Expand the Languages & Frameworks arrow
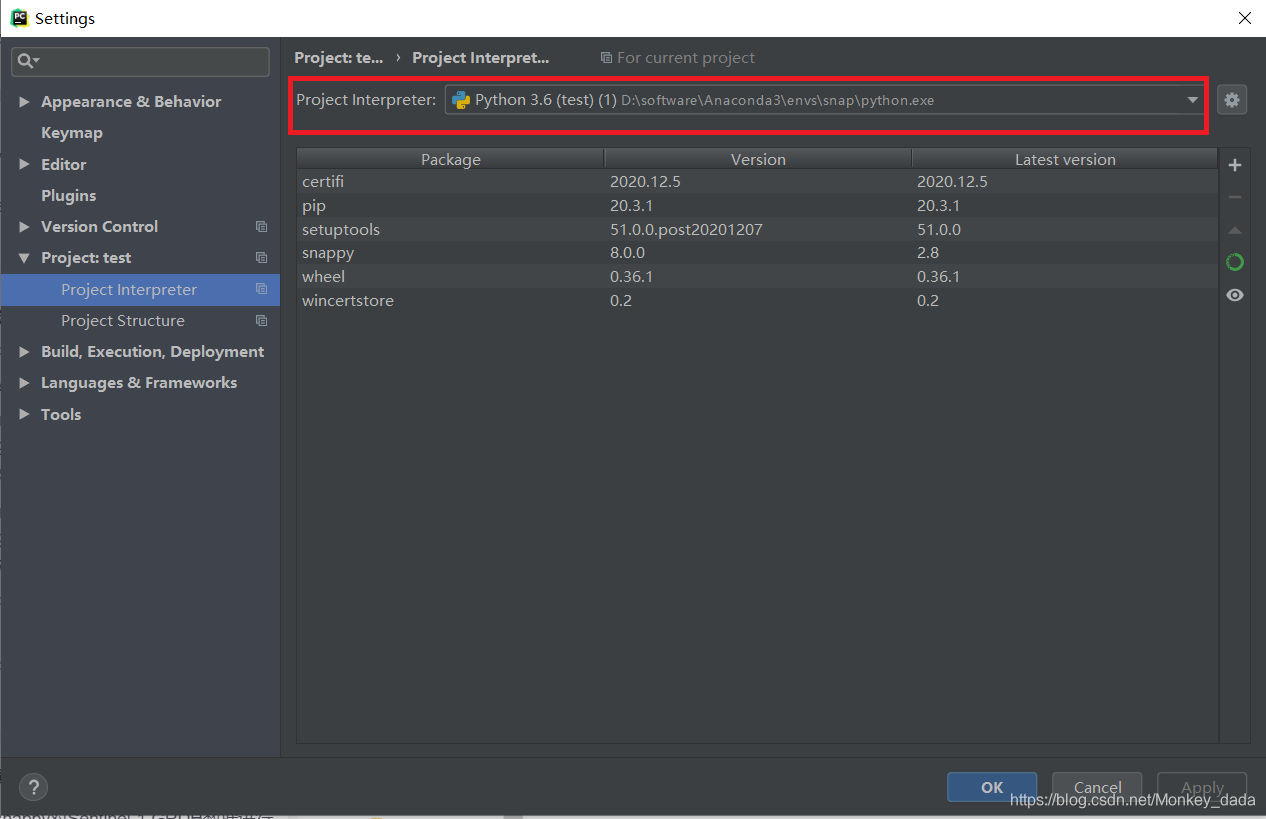 24,383
